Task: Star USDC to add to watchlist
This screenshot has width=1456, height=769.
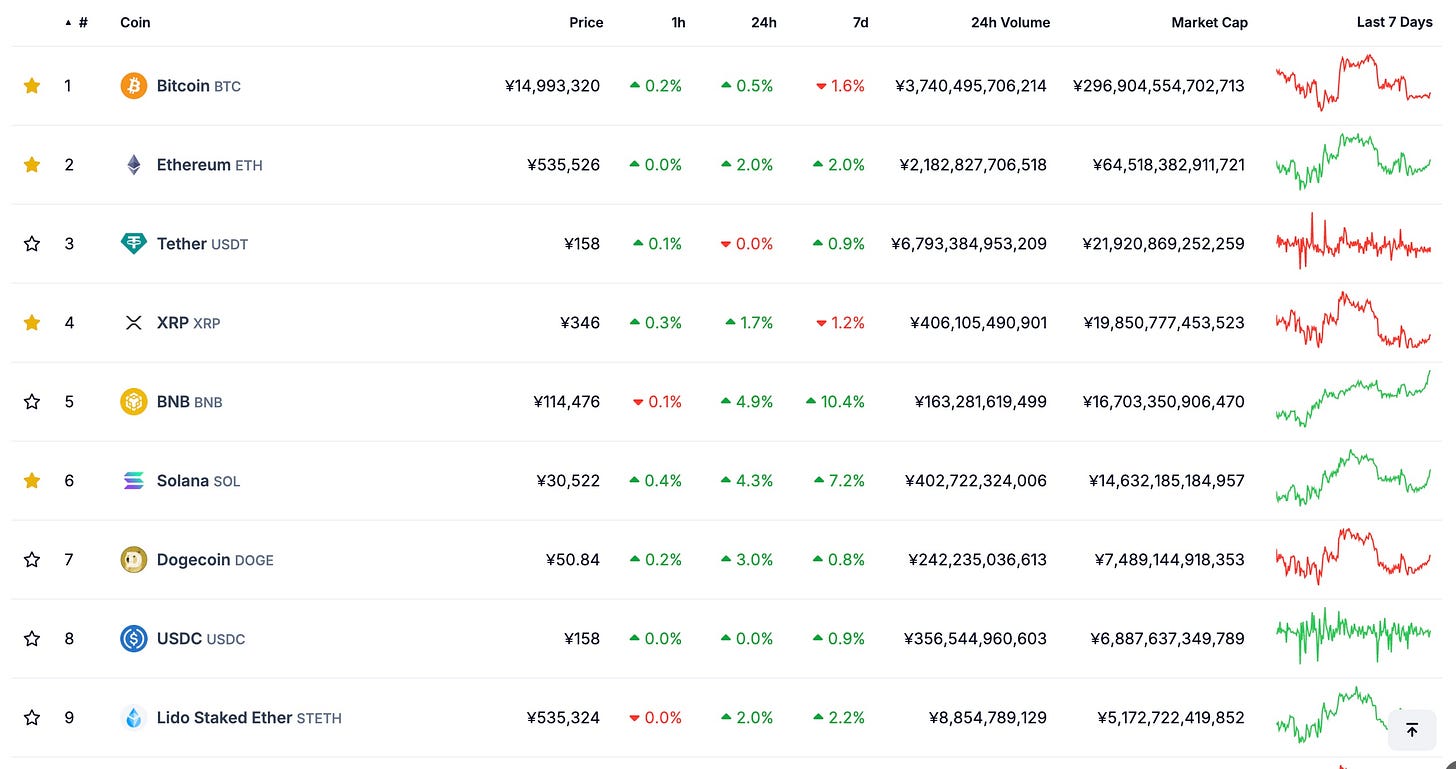Action: 32,639
